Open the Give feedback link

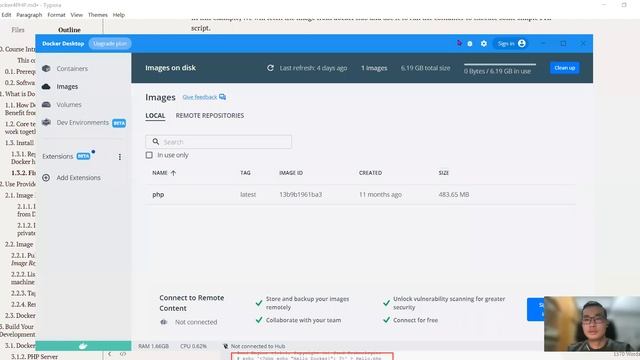coord(200,97)
